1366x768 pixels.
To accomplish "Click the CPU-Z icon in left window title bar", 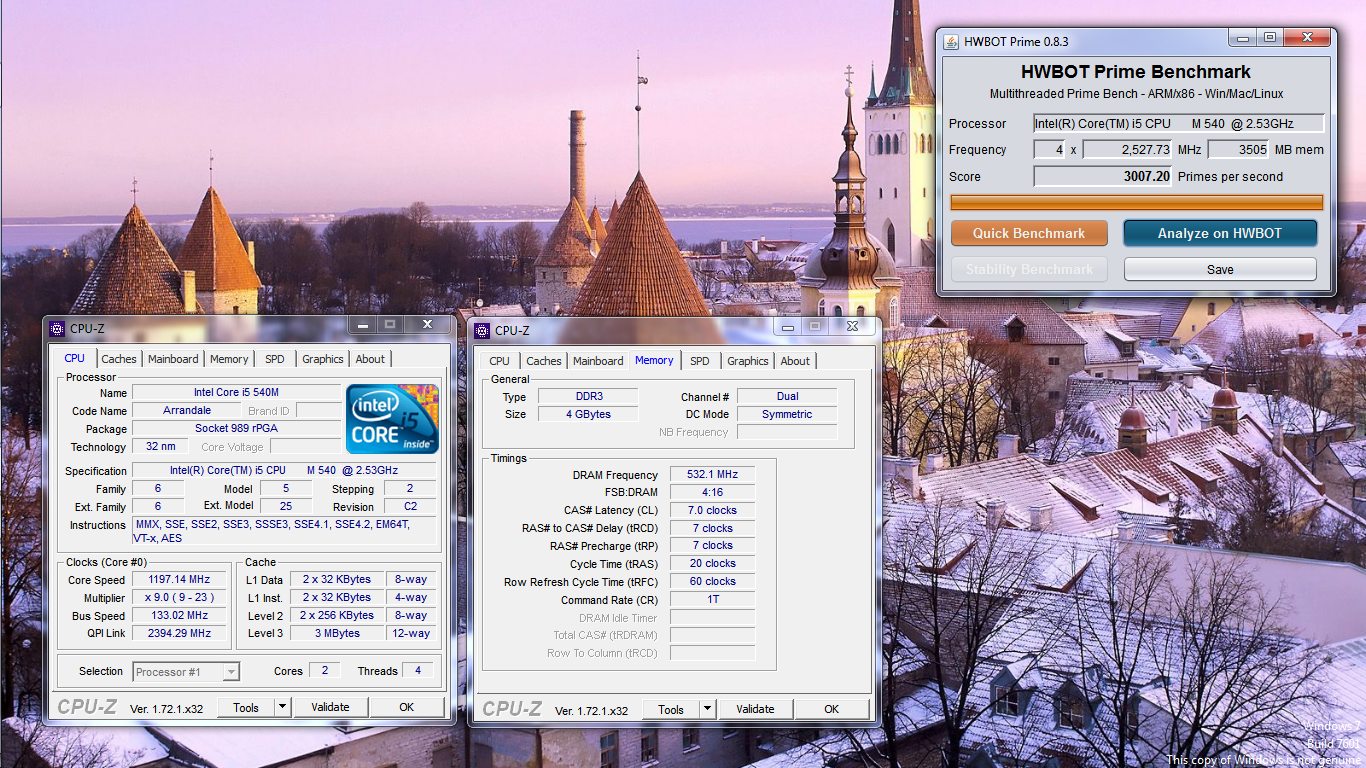I will pyautogui.click(x=58, y=328).
